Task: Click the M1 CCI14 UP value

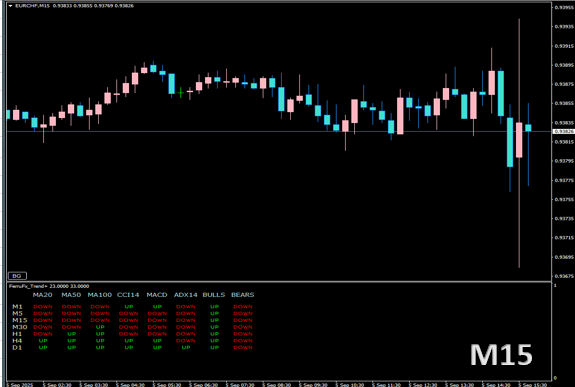Action: point(129,307)
